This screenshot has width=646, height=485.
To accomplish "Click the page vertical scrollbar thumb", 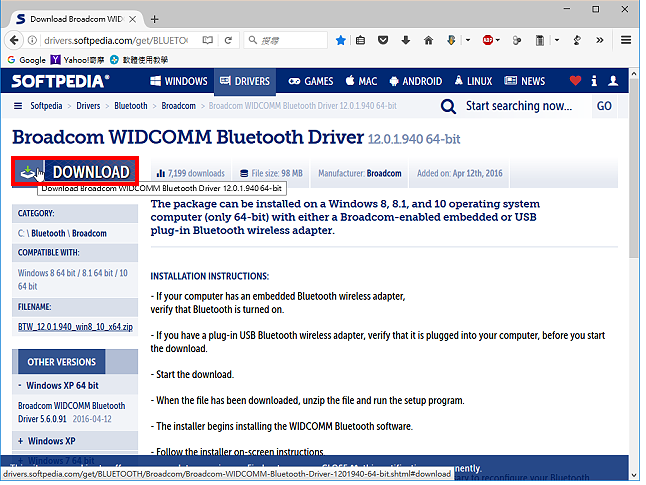I will click(634, 170).
